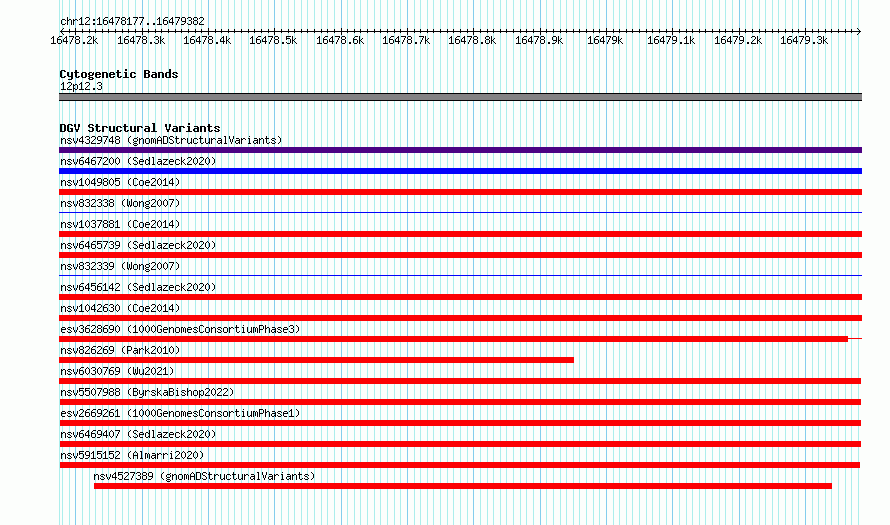Click the 16478.4k ruler label
This screenshot has height=525, width=890.
(x=207, y=40)
